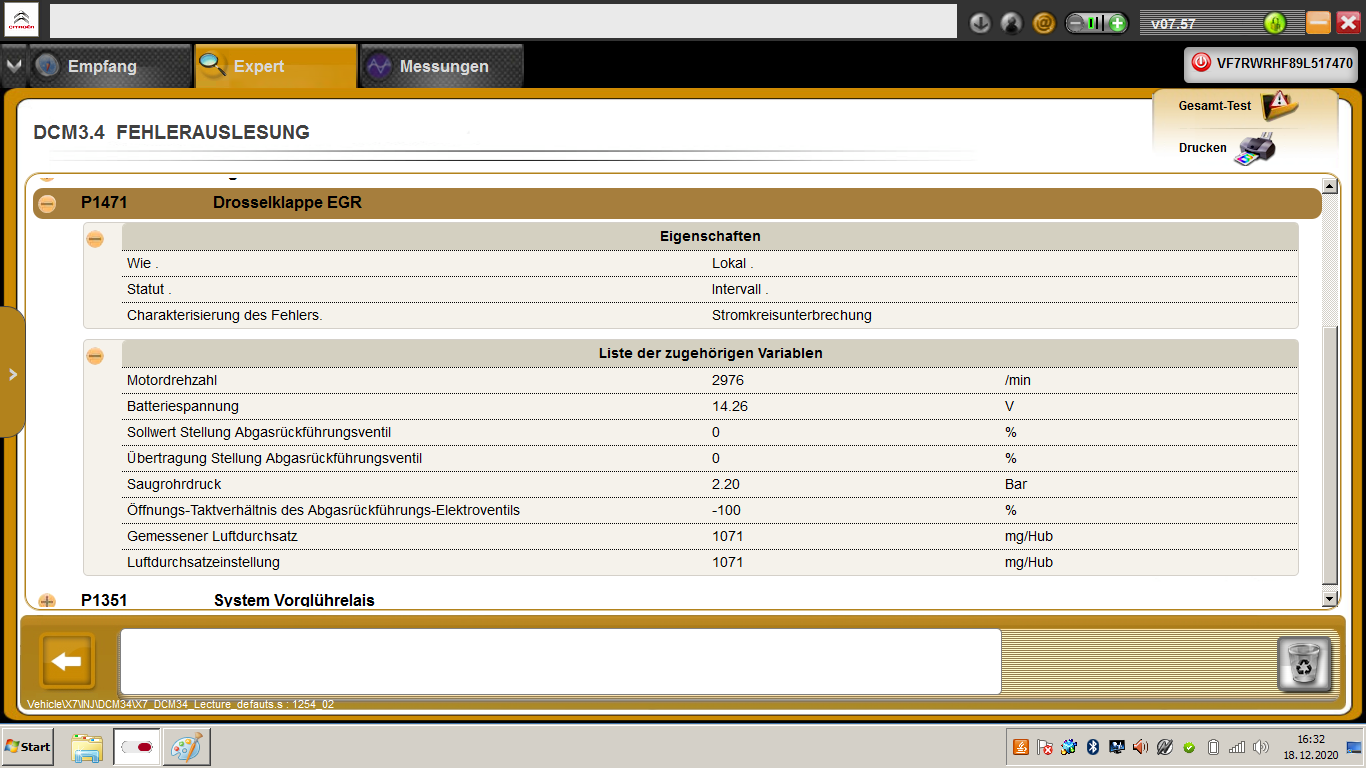Click the vertical scrollbar thumb

click(1329, 455)
